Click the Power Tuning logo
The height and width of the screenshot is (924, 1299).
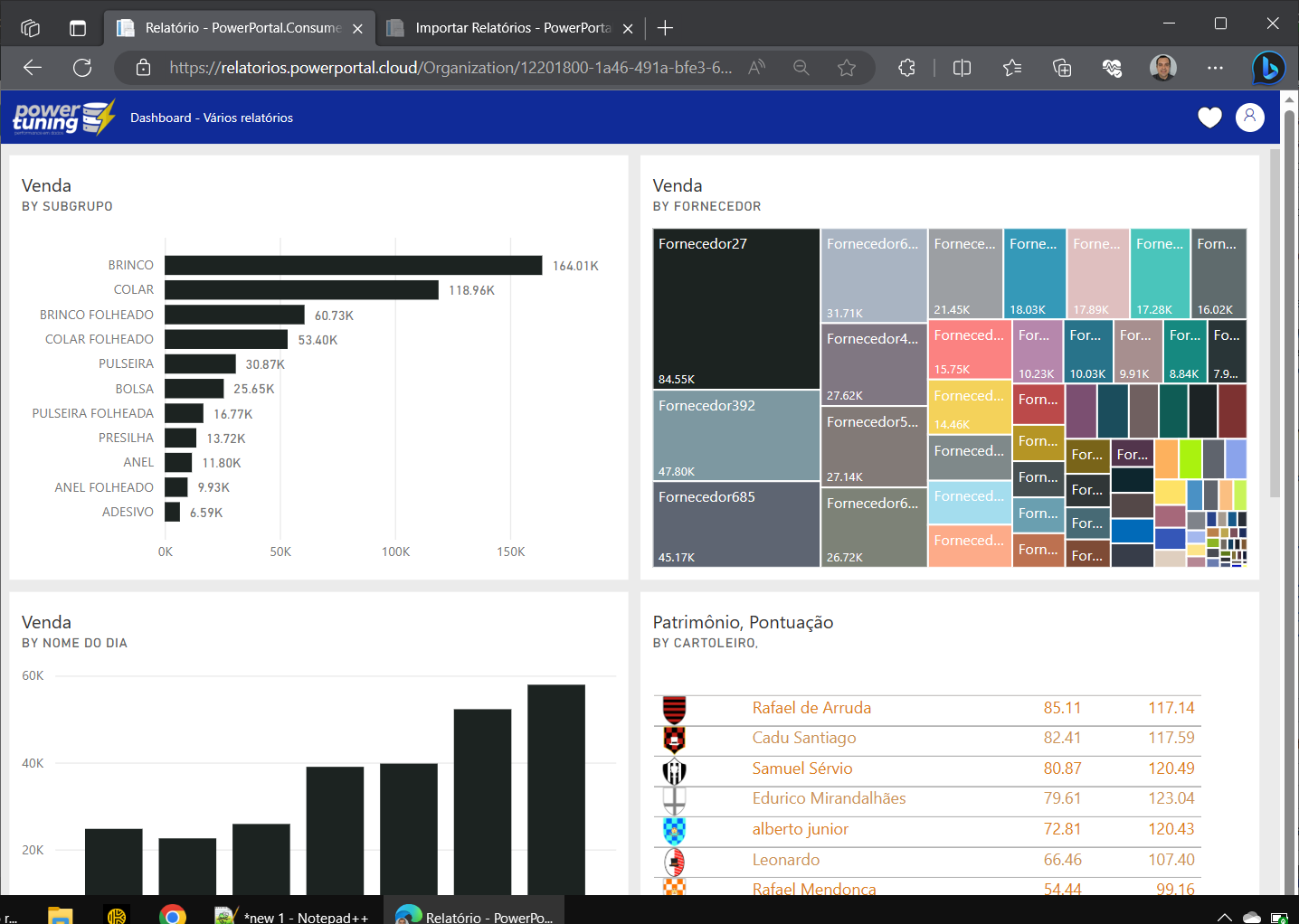click(x=63, y=118)
